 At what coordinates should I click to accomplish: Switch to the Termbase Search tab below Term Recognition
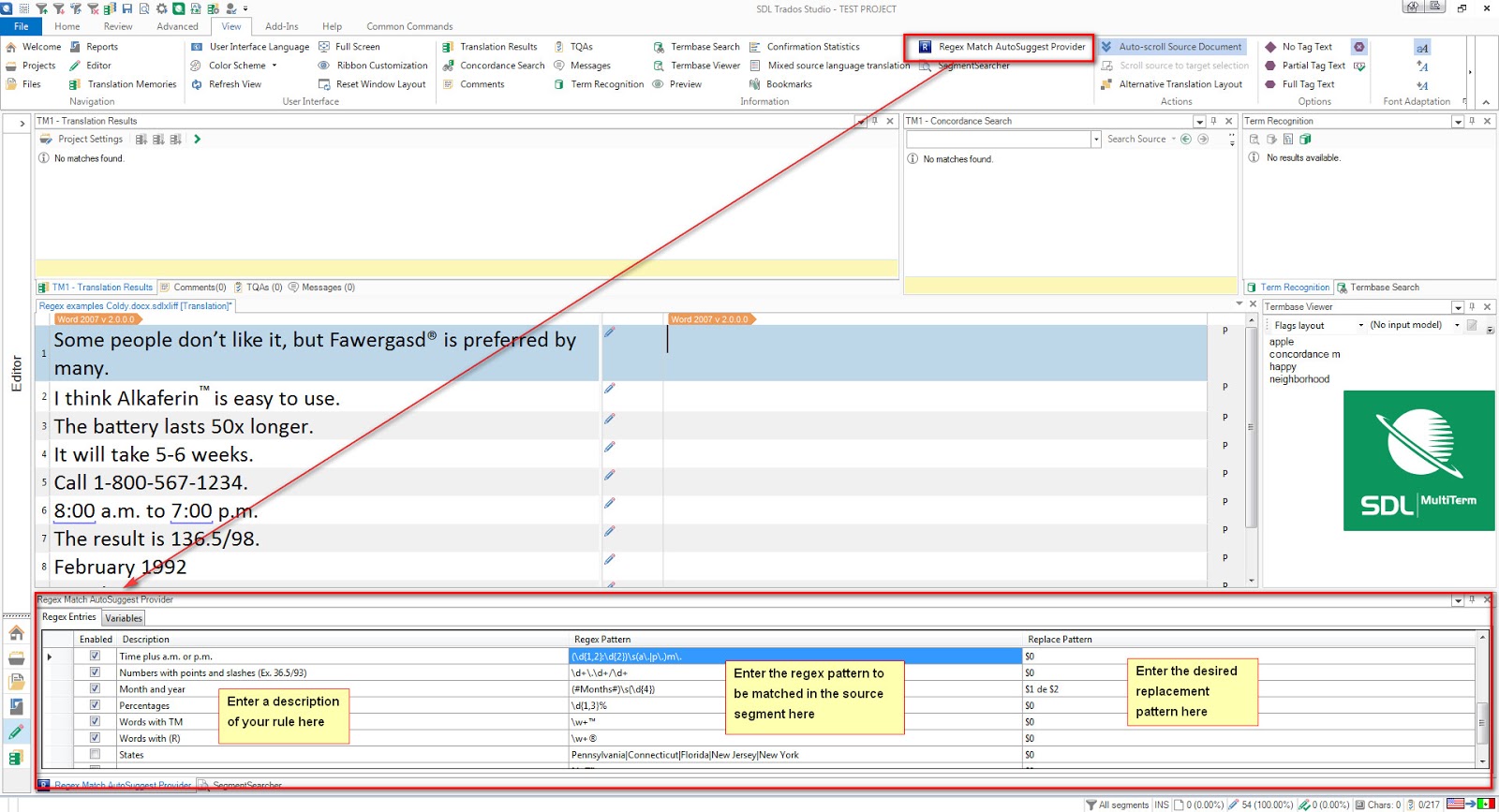(x=1378, y=288)
